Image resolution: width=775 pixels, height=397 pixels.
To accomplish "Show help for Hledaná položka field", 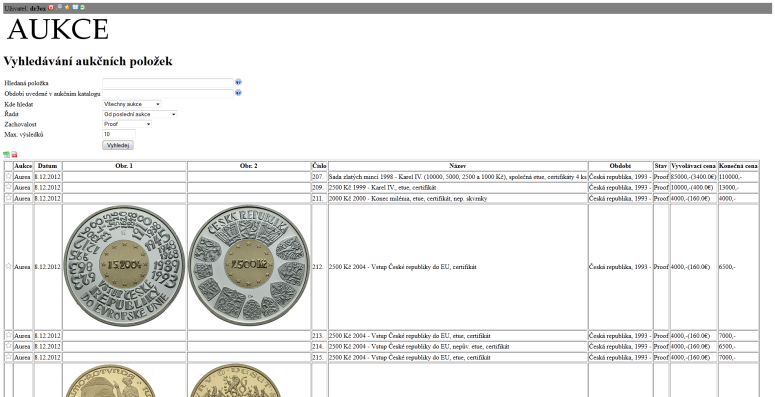I will 238,82.
